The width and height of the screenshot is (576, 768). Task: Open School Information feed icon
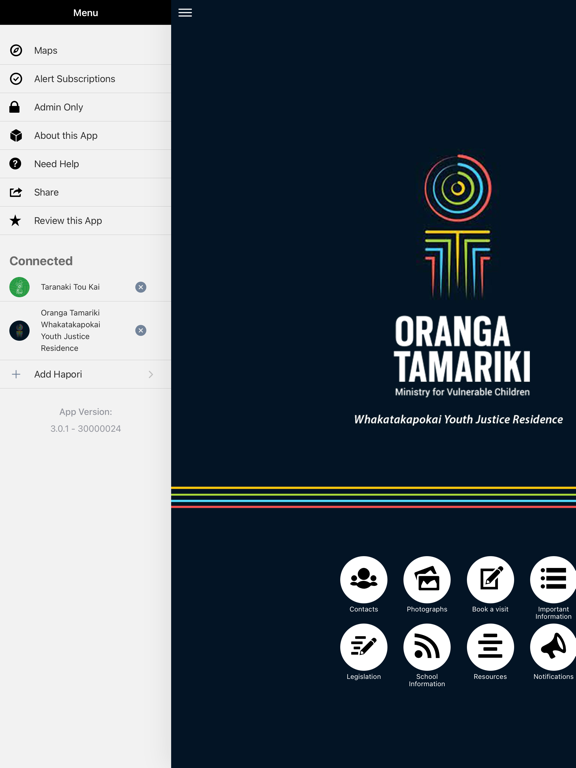(x=427, y=647)
